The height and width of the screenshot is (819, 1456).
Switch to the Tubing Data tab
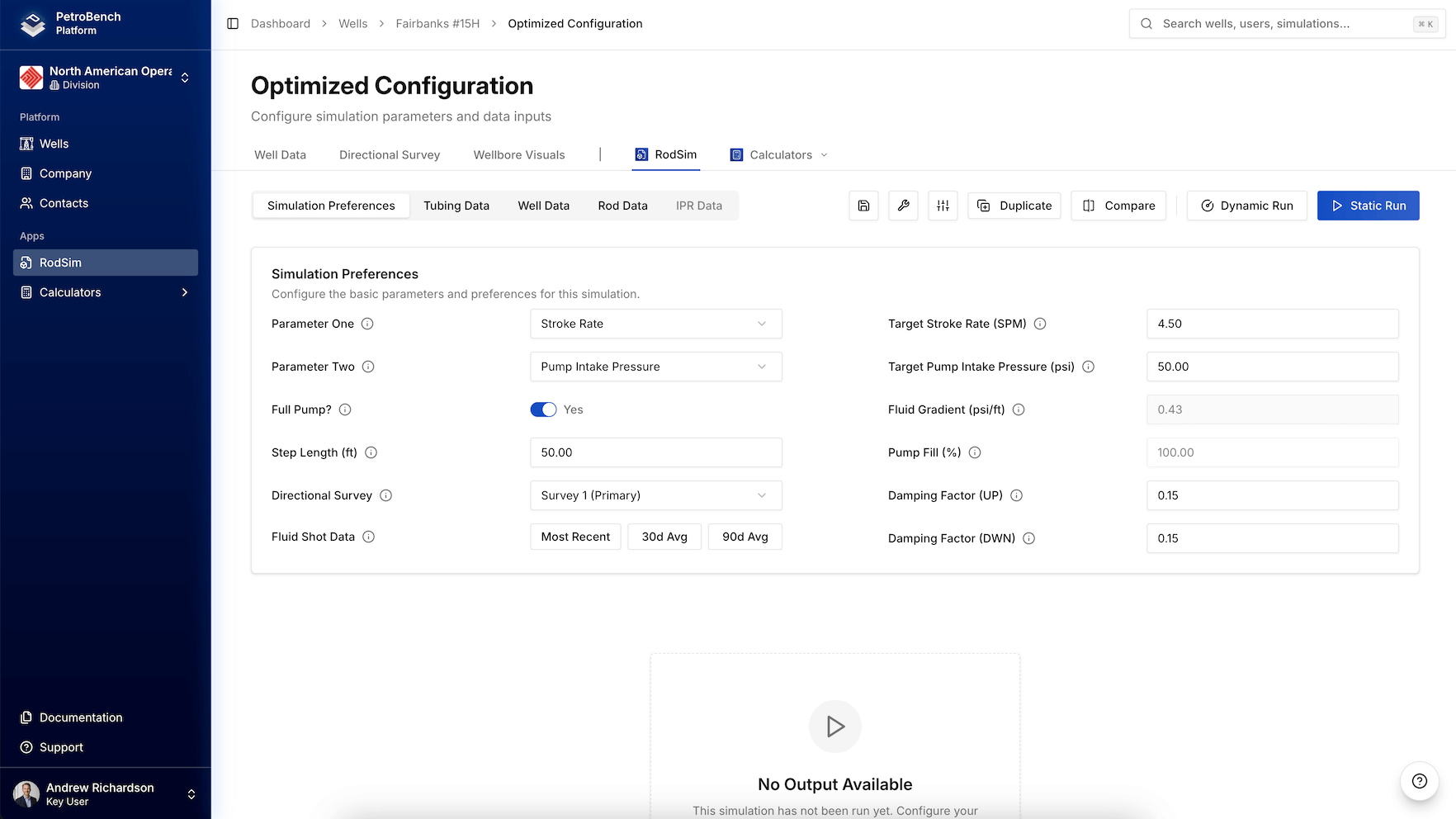pos(456,206)
